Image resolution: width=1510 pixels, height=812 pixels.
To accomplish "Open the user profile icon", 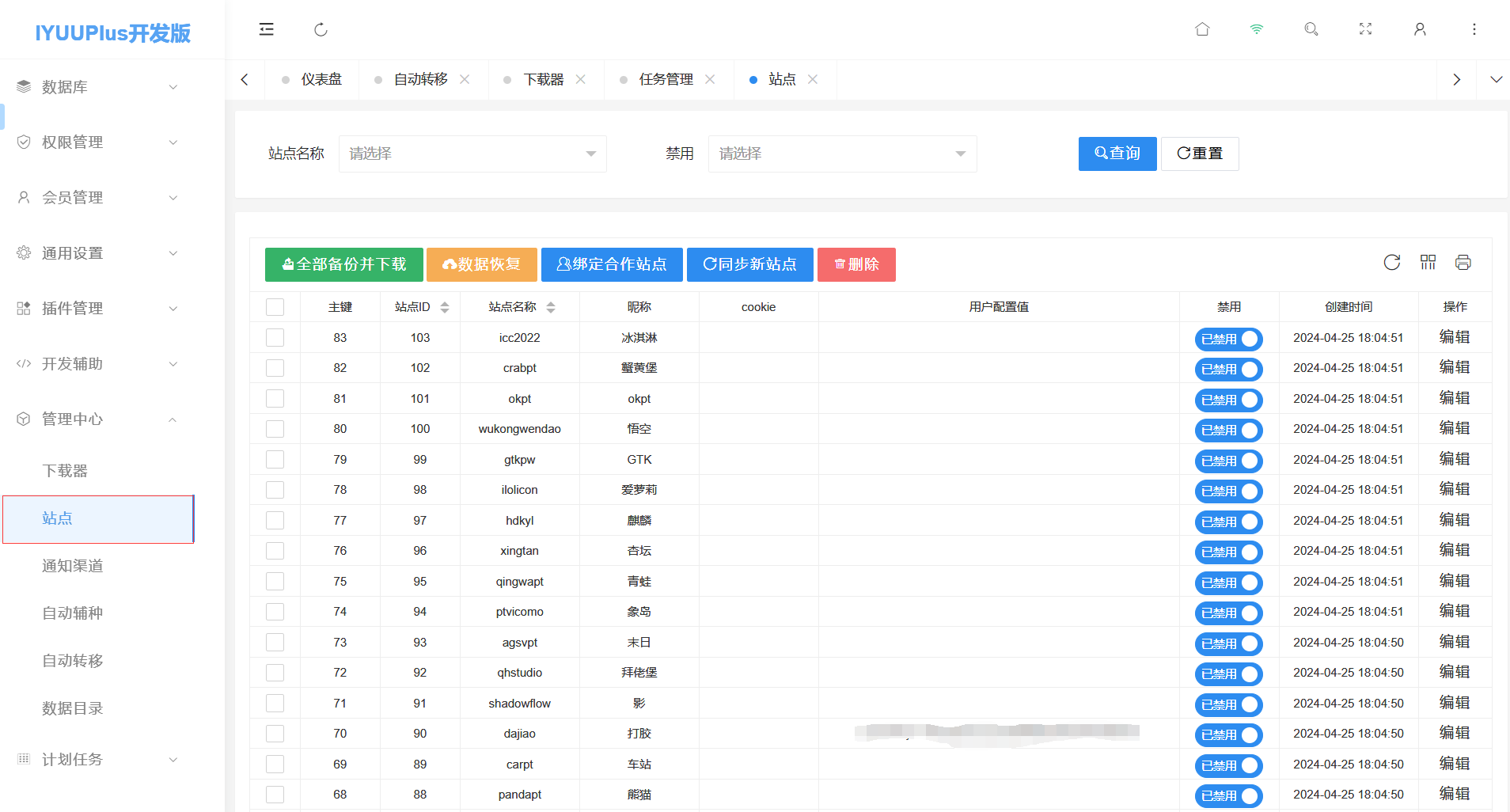I will click(1420, 29).
